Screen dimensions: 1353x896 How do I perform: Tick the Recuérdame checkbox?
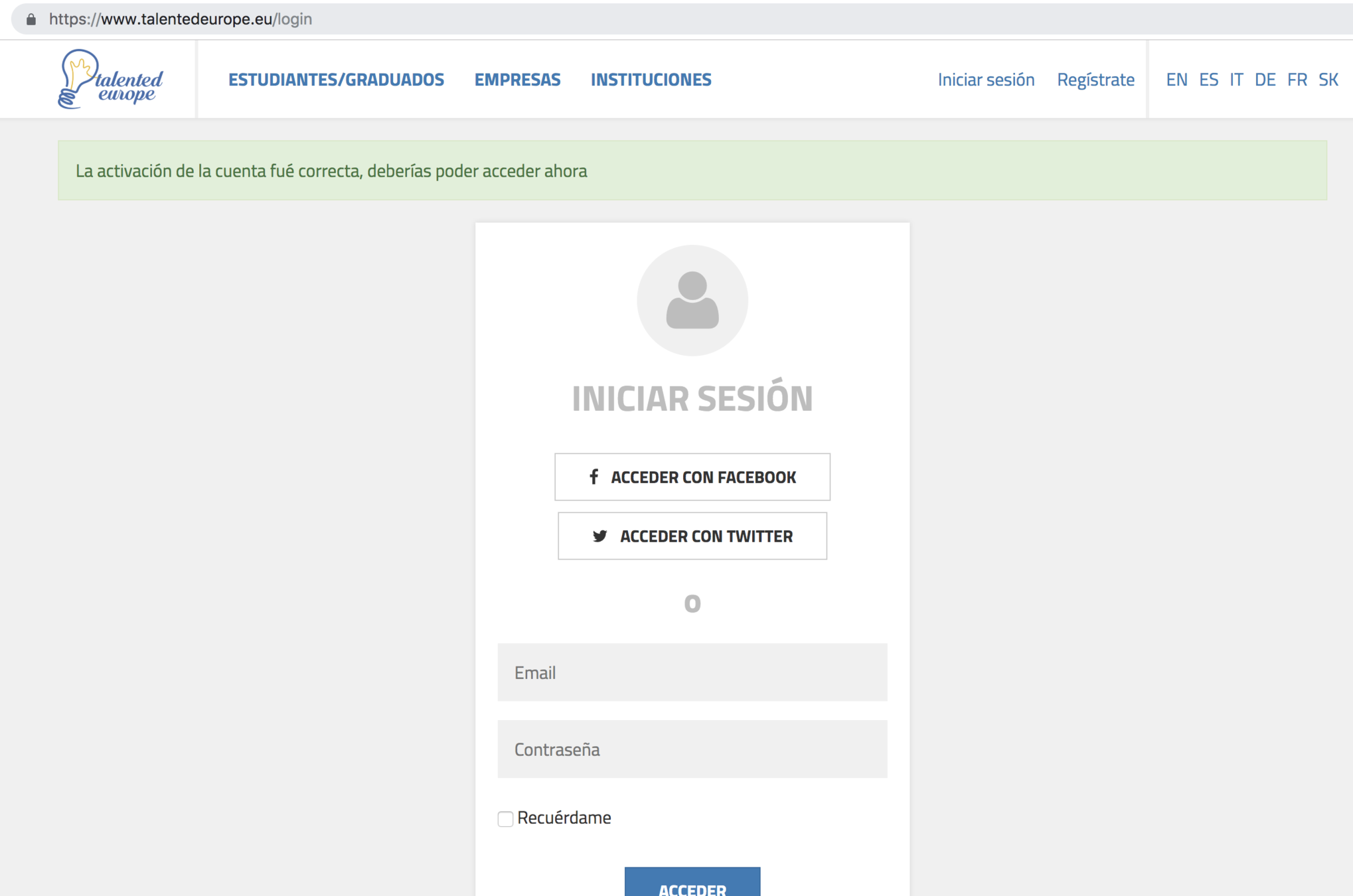505,818
